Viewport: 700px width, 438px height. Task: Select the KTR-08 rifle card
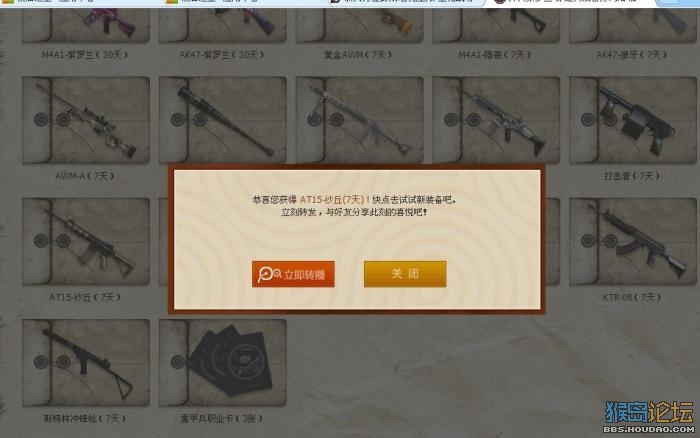coord(633,242)
